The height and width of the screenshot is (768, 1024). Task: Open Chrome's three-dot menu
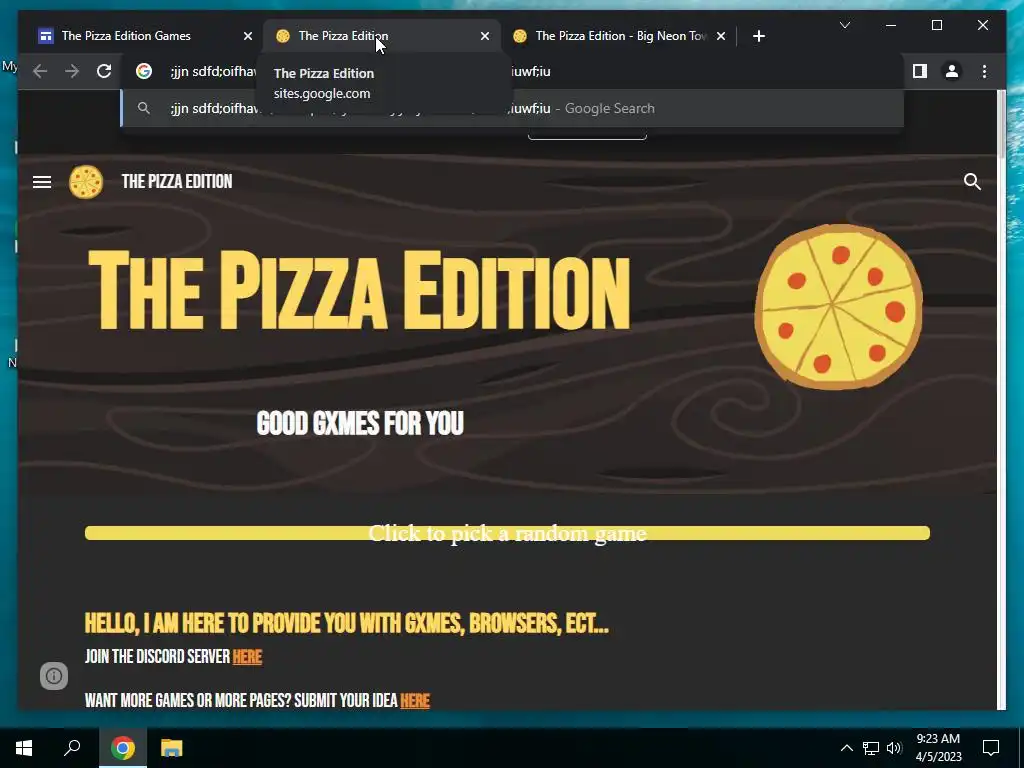[984, 71]
